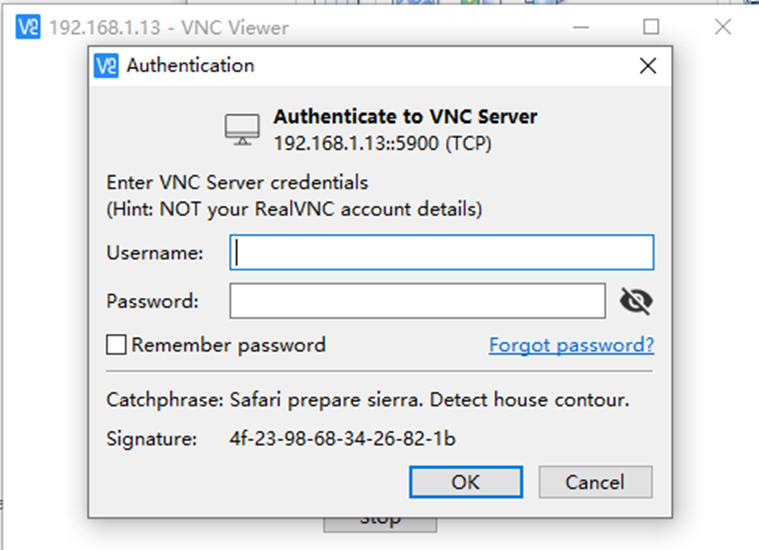Open the Forgot password? link
The width and height of the screenshot is (759, 550).
[571, 345]
